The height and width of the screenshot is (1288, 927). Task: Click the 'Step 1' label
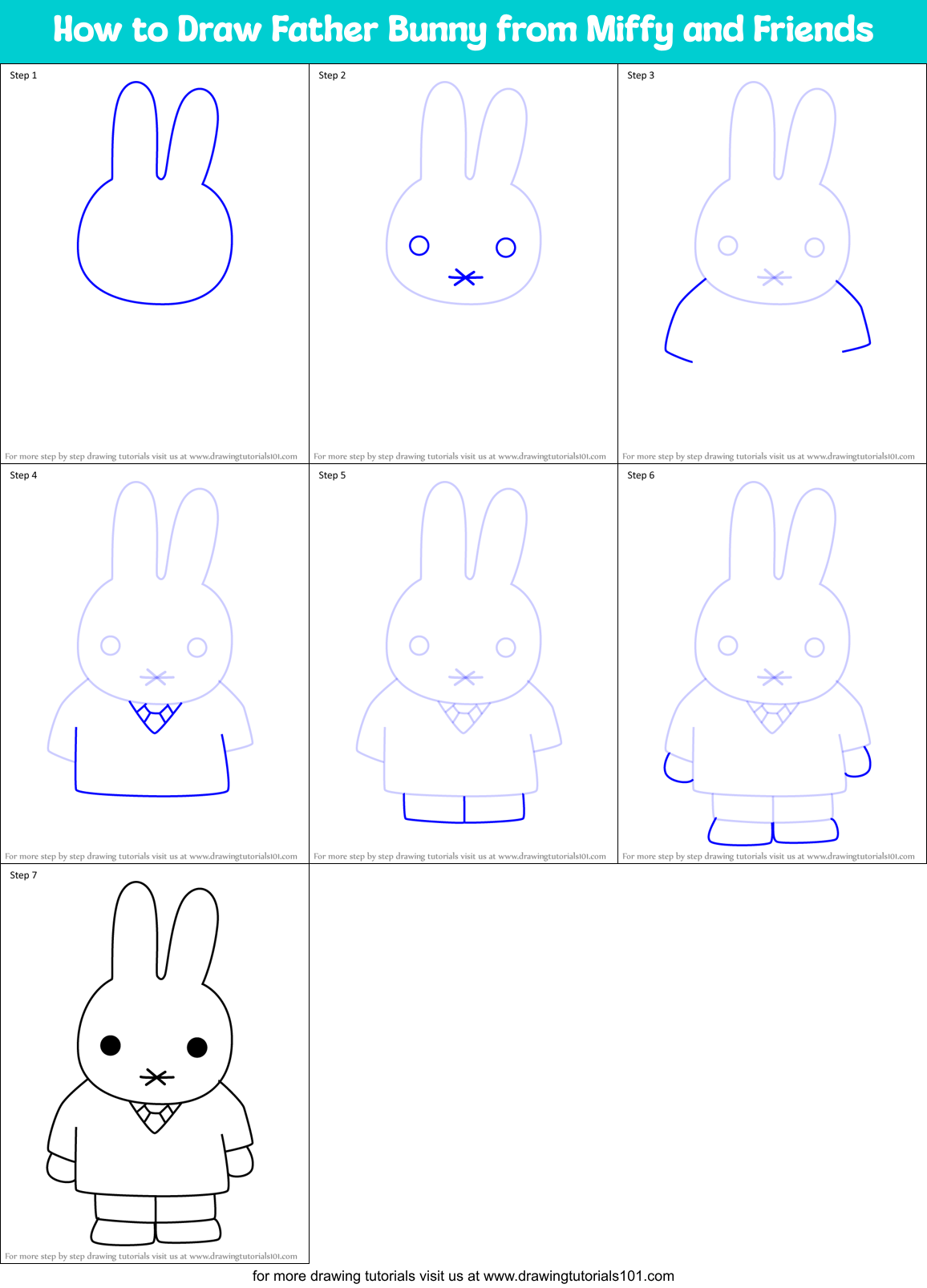point(23,75)
